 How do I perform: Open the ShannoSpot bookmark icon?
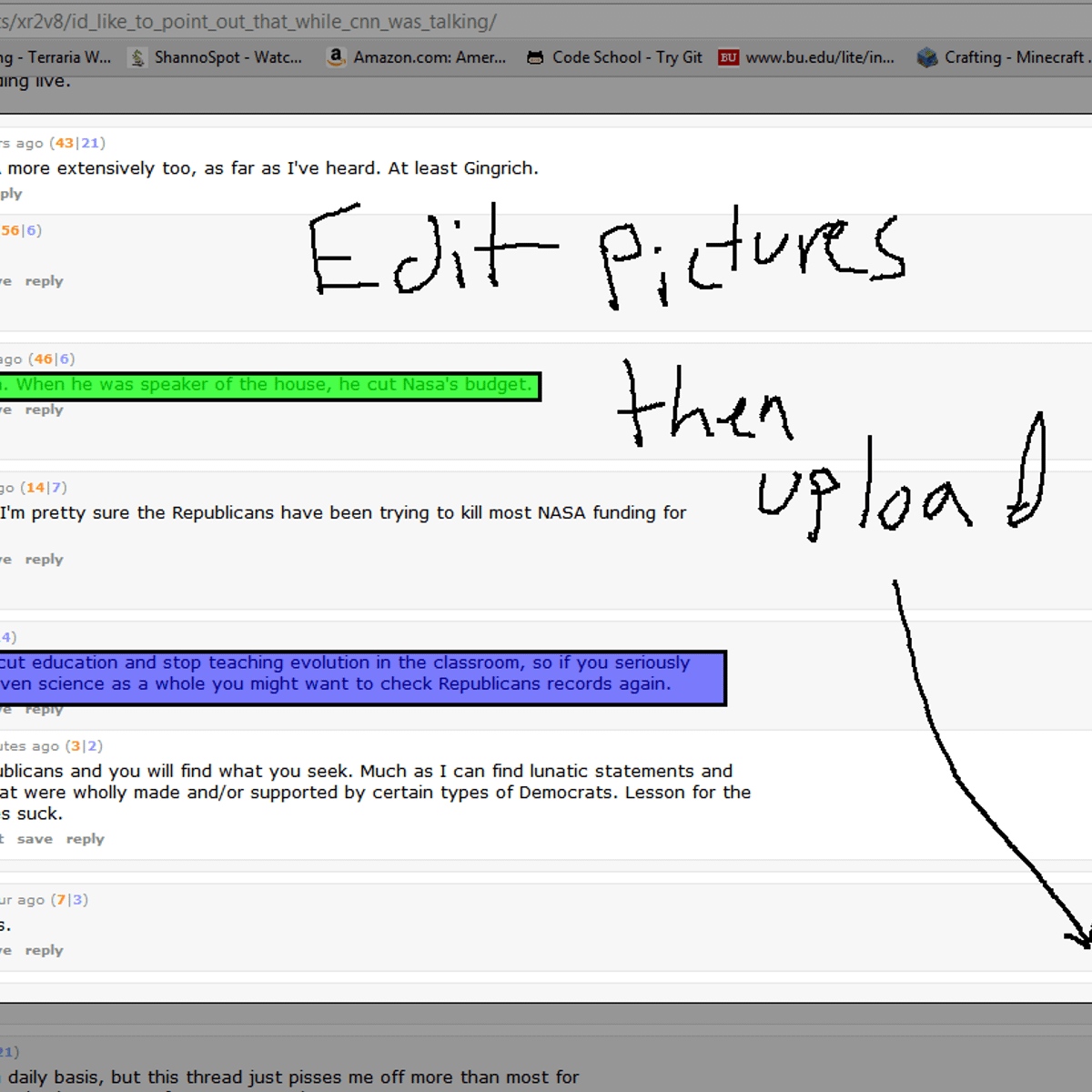pos(137,57)
